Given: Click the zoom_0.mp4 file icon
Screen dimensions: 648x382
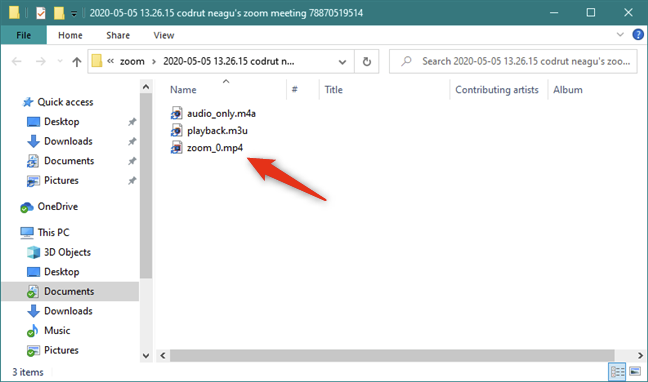Looking at the screenshot, I should point(176,148).
